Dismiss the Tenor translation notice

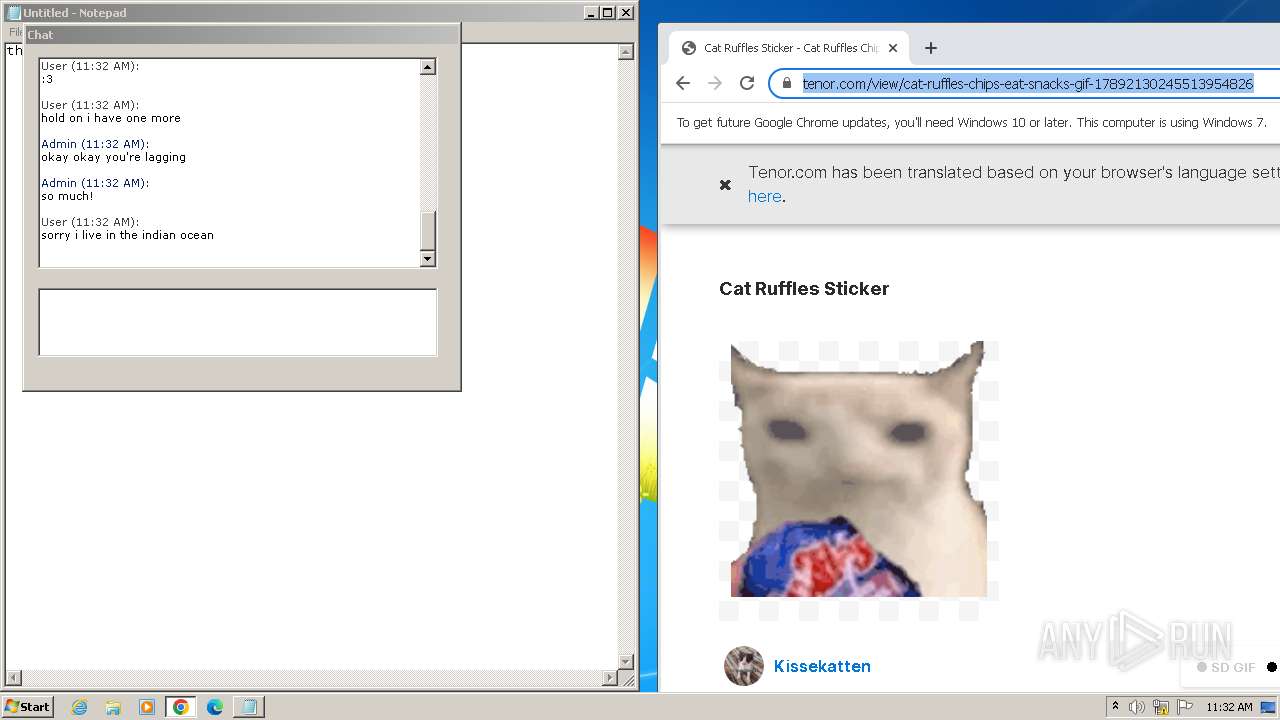click(x=726, y=185)
